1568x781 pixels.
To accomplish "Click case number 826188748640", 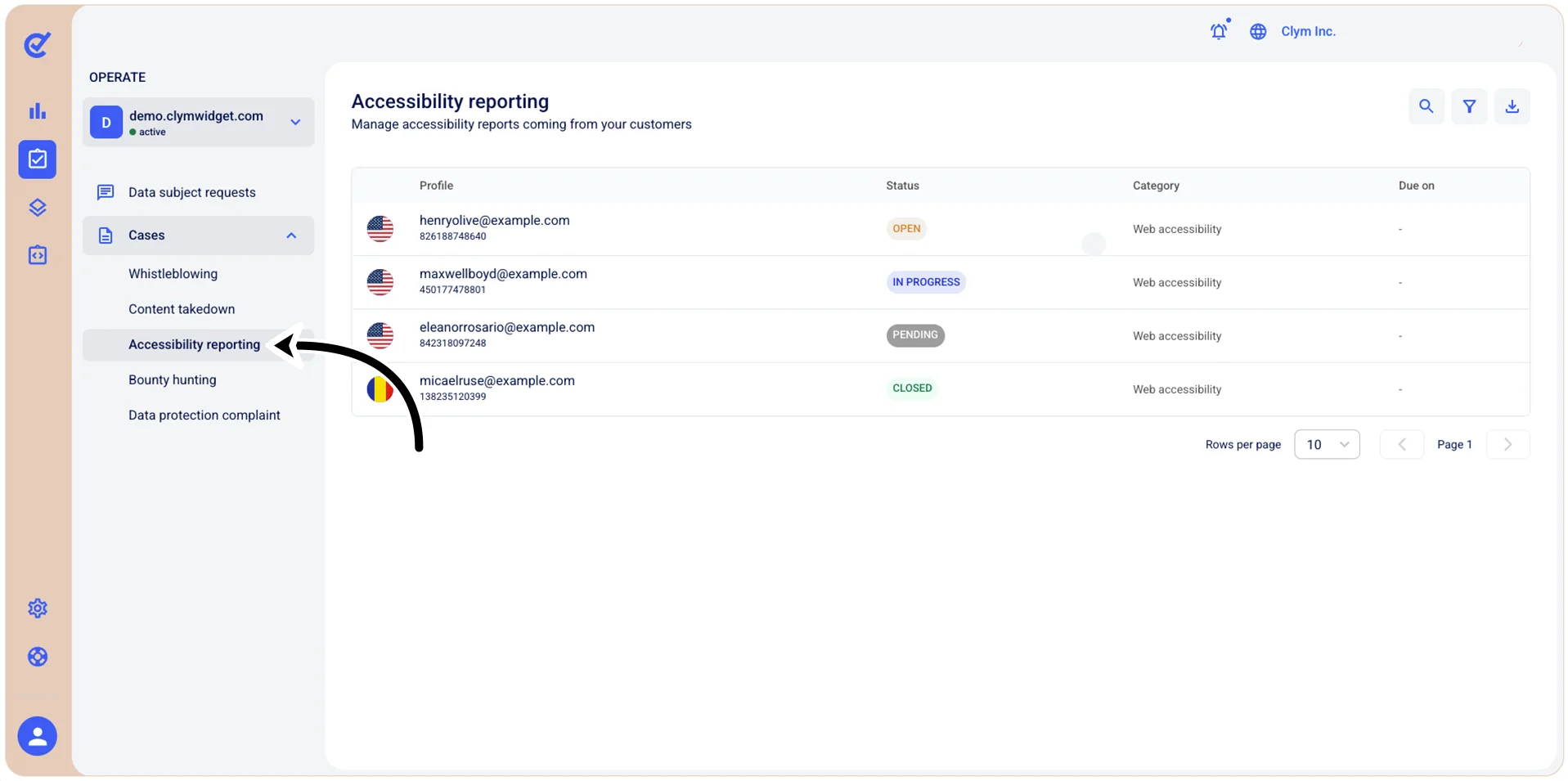I will [452, 236].
